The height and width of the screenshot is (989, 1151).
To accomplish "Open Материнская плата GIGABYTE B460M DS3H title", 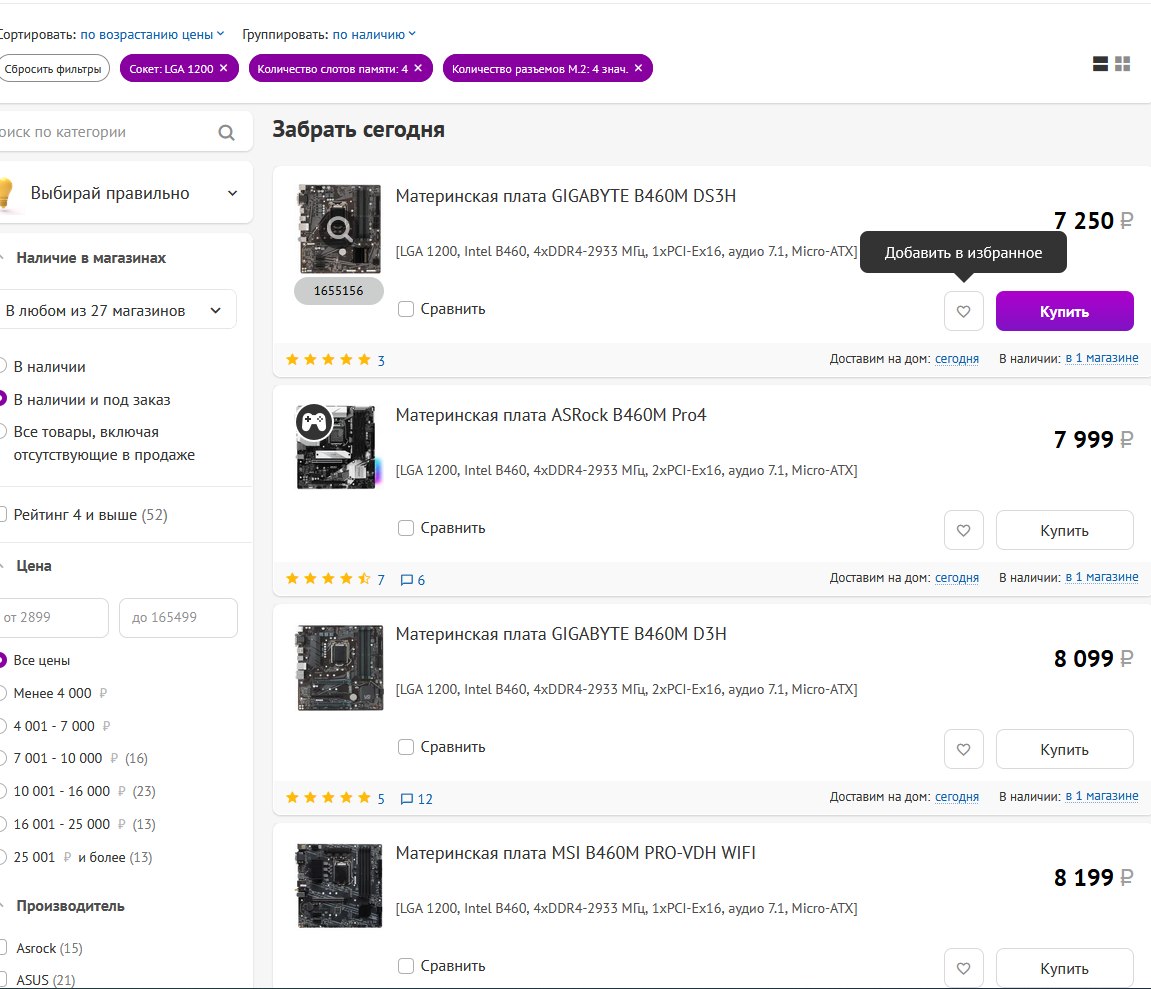I will [x=565, y=196].
